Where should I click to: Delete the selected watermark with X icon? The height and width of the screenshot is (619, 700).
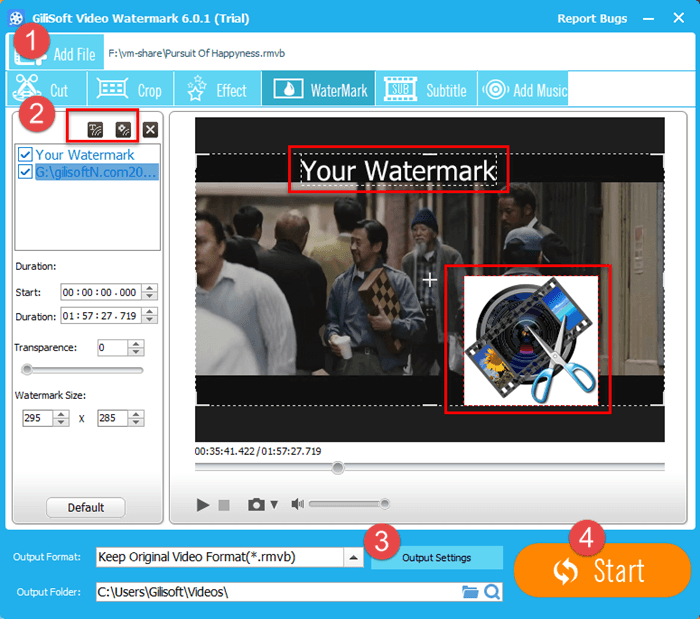[150, 129]
